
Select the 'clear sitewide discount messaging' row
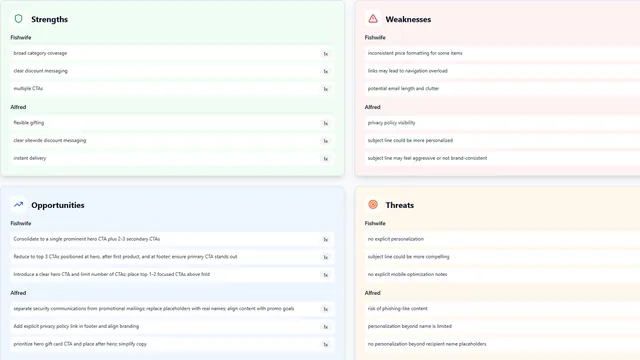pos(172,140)
